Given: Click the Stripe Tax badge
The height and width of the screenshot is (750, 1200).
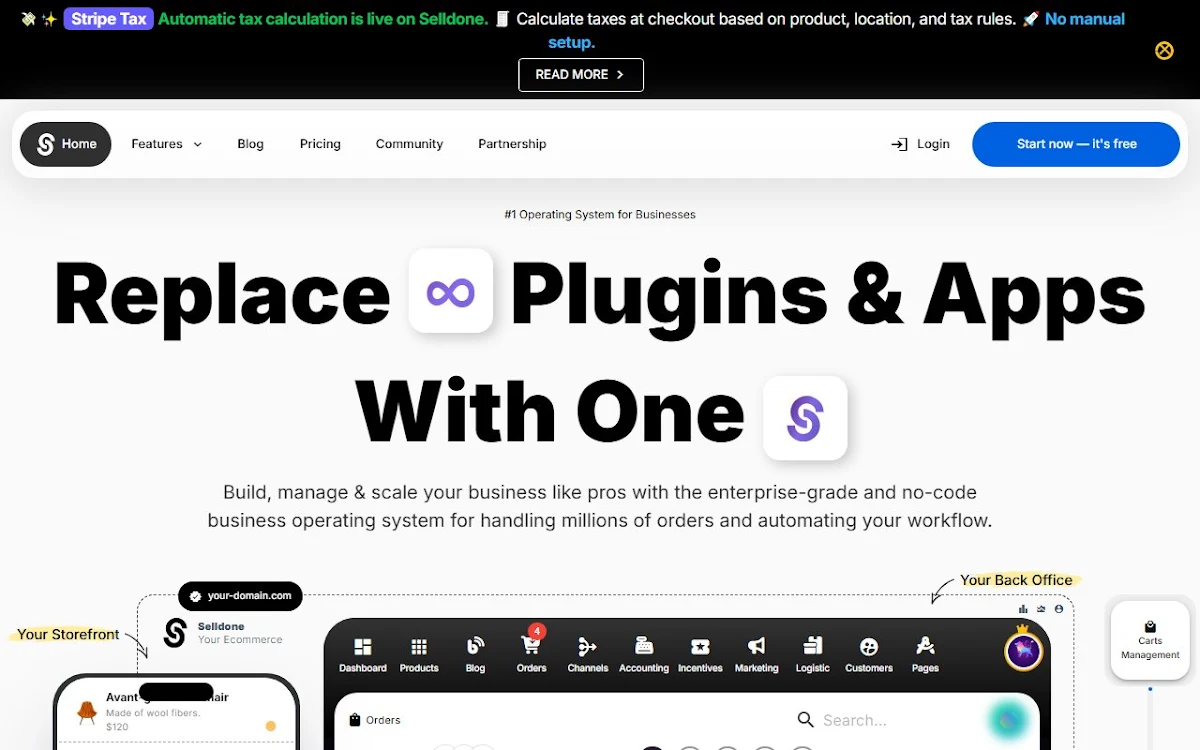Looking at the screenshot, I should pos(108,18).
